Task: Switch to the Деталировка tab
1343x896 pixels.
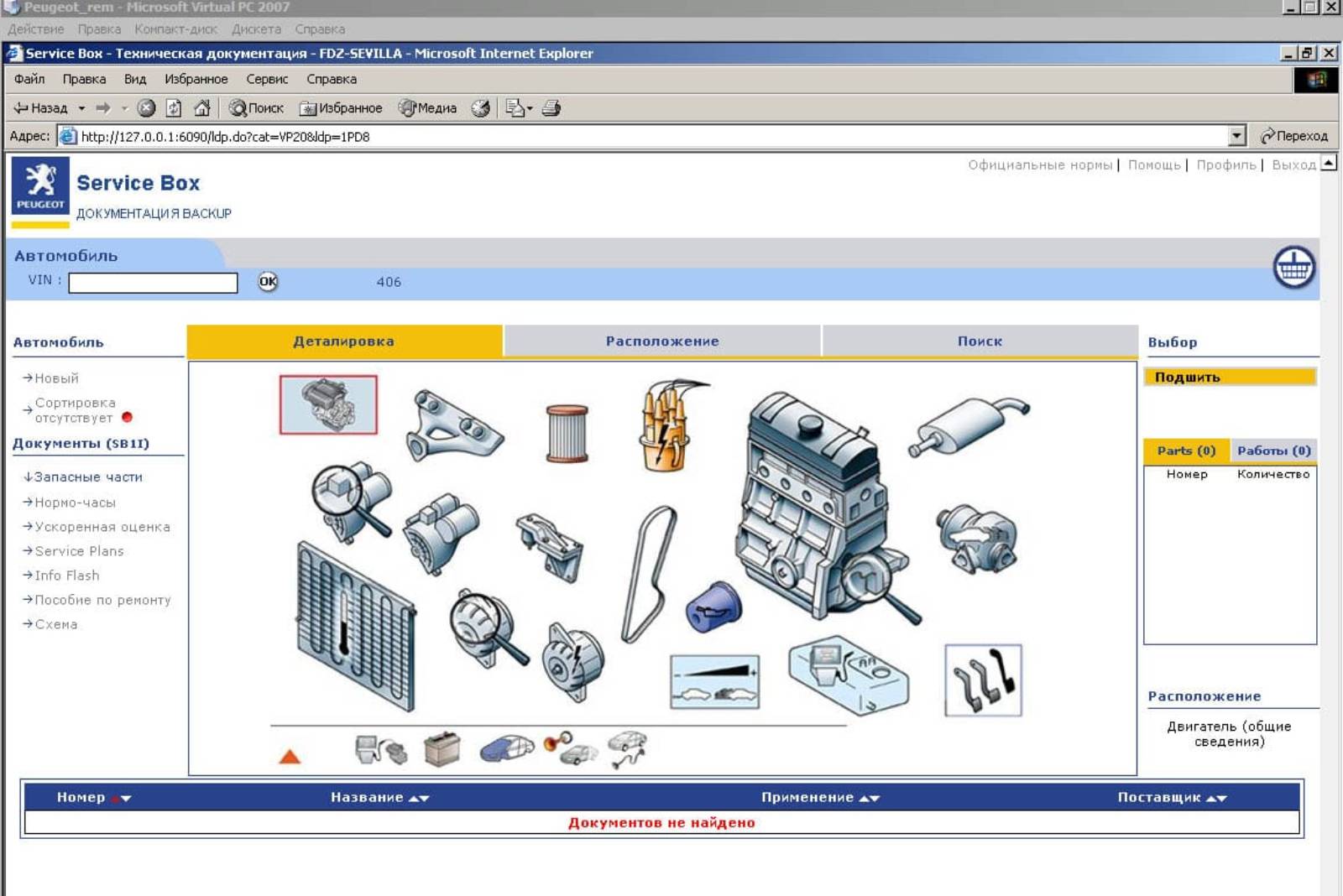Action: 344,341
